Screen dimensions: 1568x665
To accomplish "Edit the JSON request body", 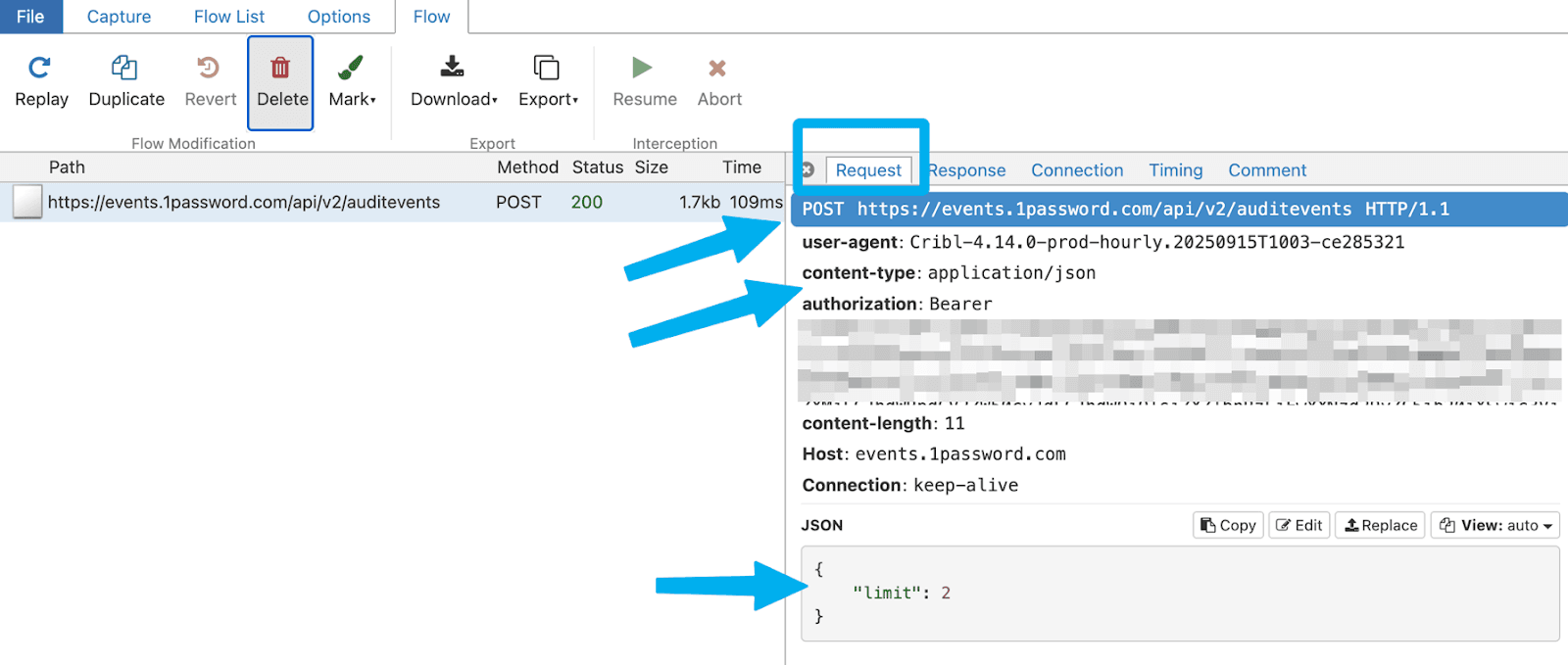I will 1299,525.
